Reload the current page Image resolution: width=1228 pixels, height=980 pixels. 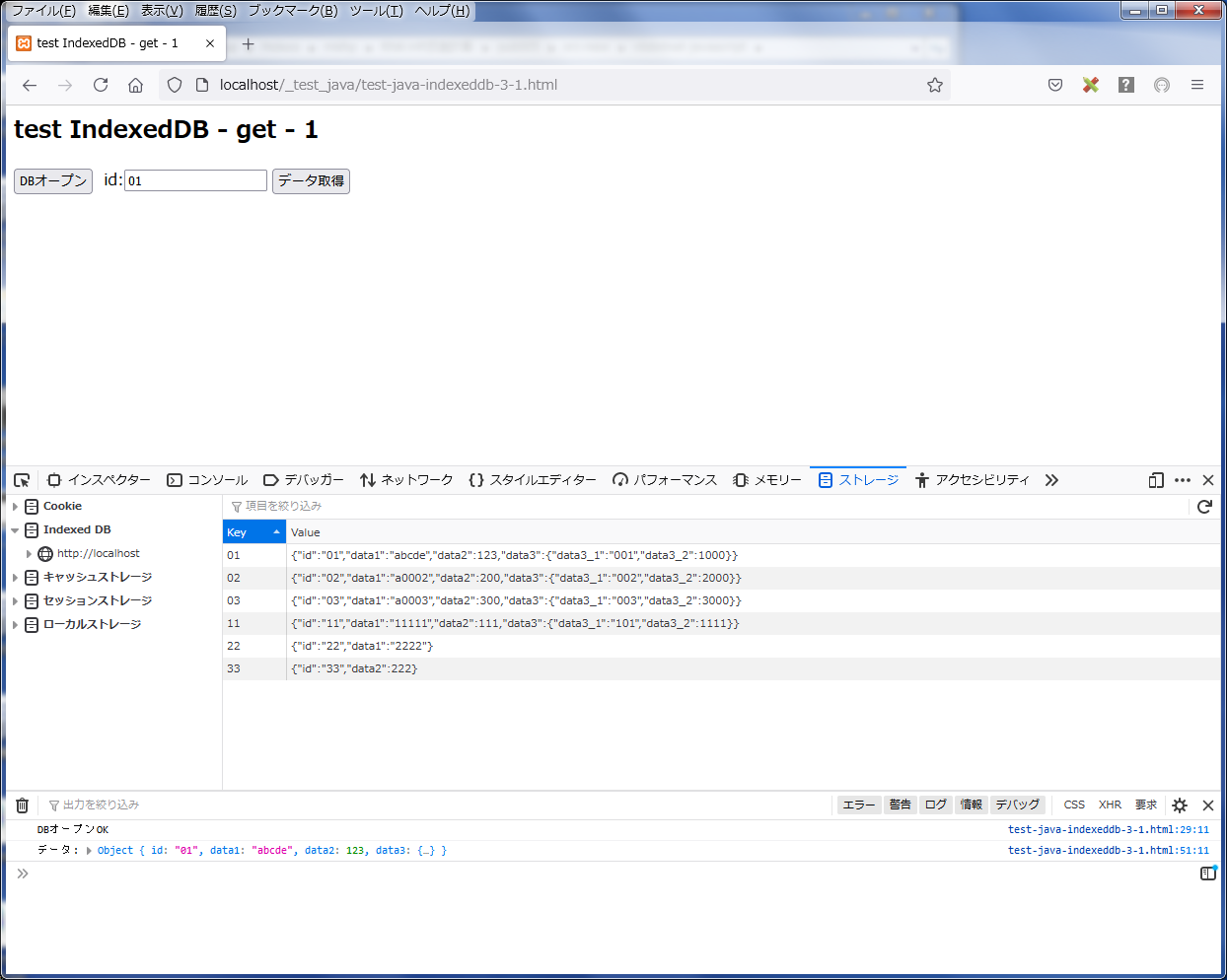pos(101,85)
